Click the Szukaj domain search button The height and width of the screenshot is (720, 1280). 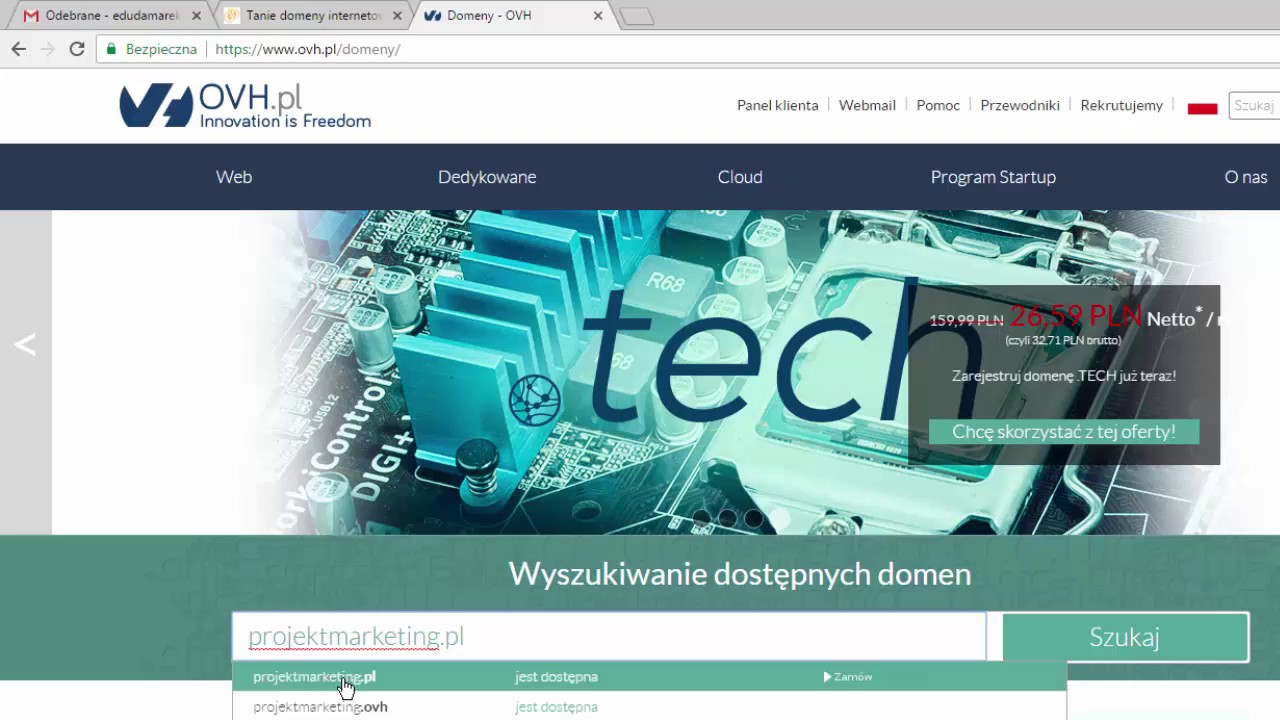(x=1125, y=637)
